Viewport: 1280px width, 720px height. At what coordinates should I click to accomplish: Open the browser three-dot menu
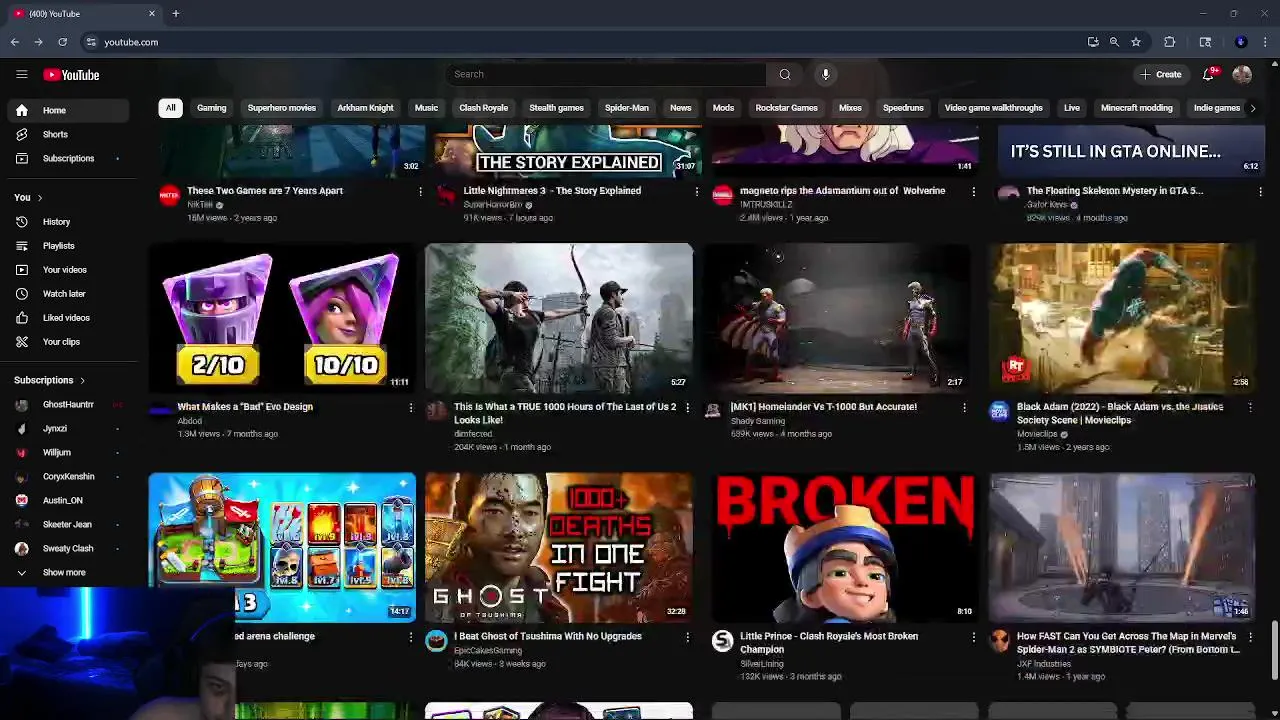[1266, 42]
